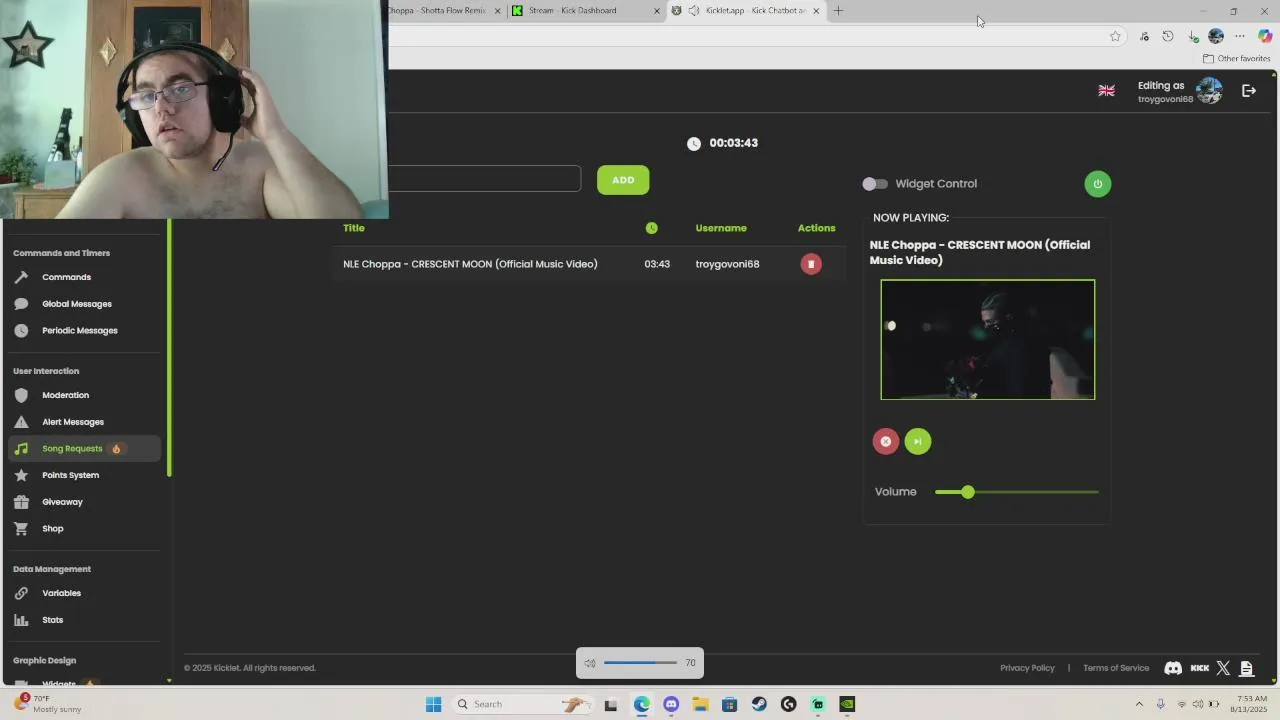Open the Privacy Policy link
Screen dimensions: 1280x720
click(x=1027, y=668)
